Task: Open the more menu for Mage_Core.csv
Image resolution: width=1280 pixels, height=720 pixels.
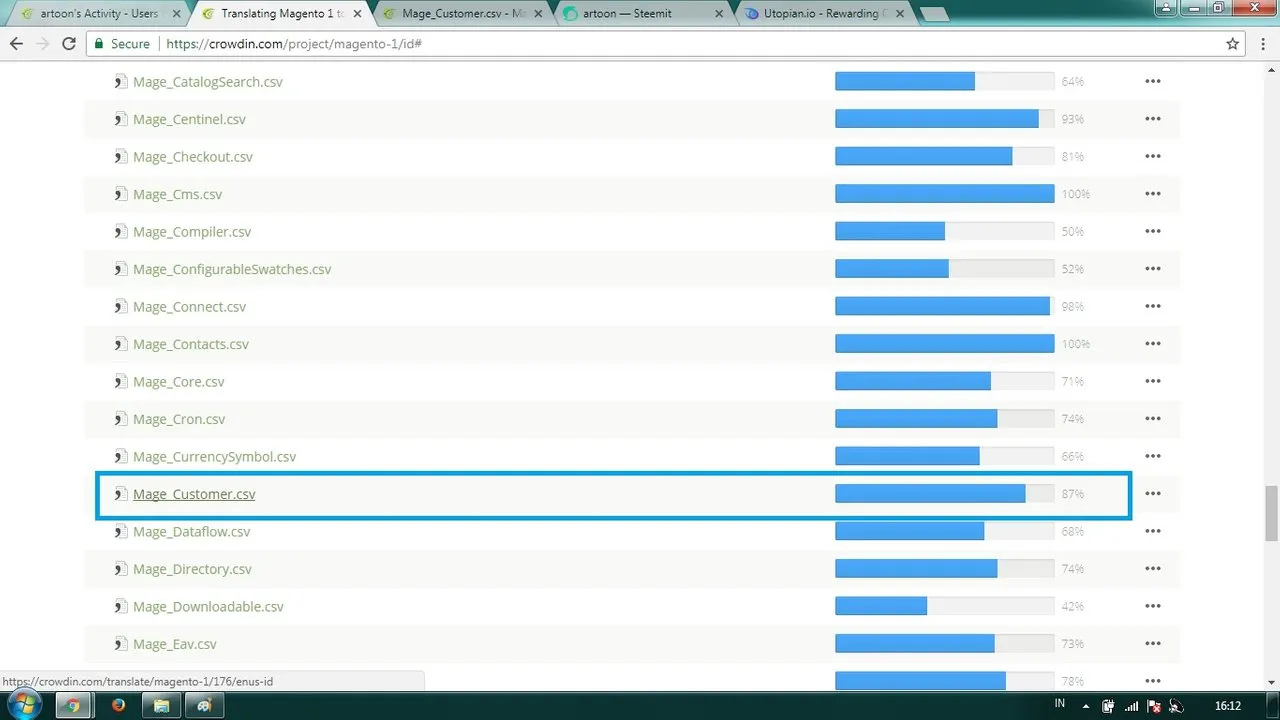Action: click(x=1153, y=382)
